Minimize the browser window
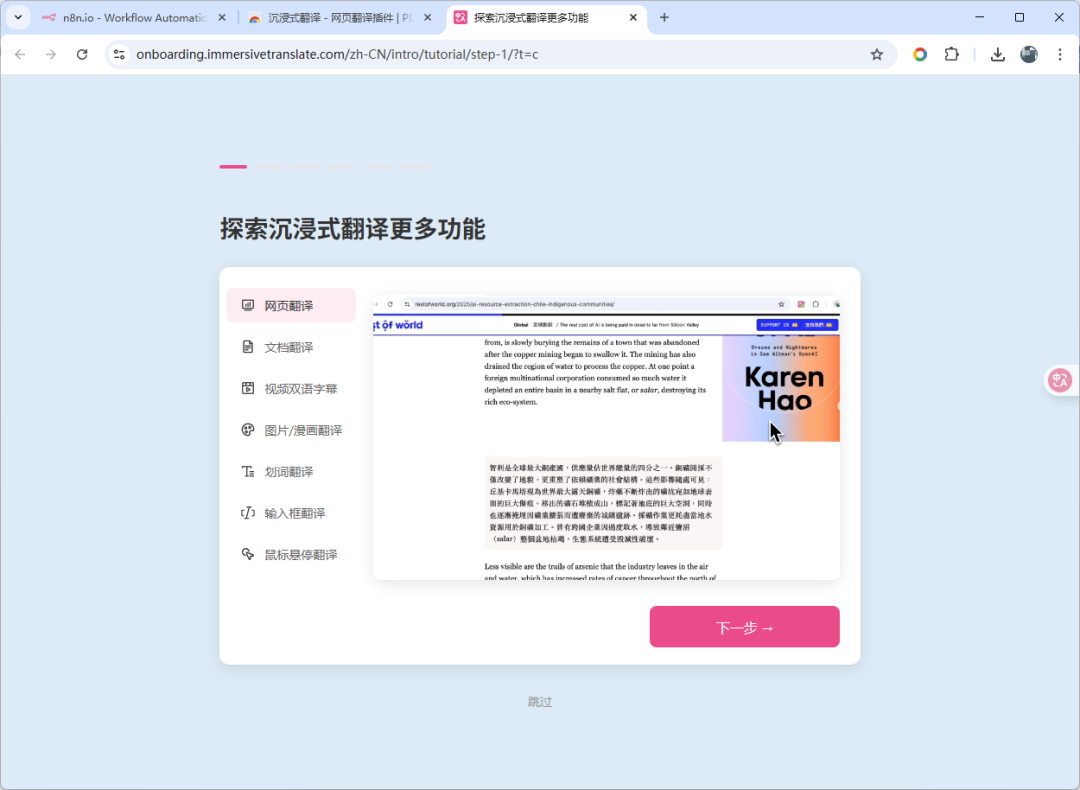Screen dimensions: 1080x790 click(979, 17)
